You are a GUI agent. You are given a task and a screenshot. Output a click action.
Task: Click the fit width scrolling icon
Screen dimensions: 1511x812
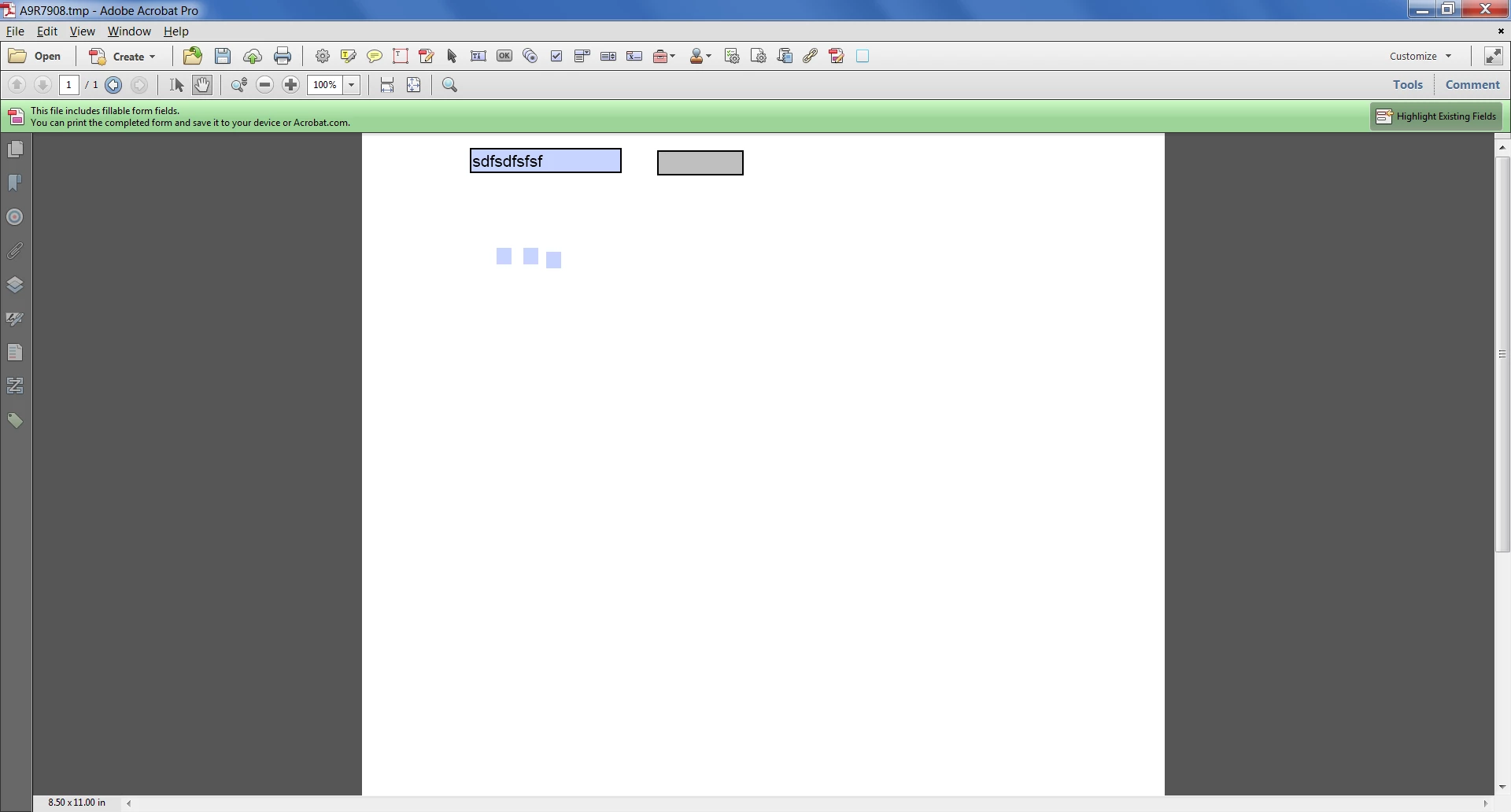pyautogui.click(x=387, y=85)
